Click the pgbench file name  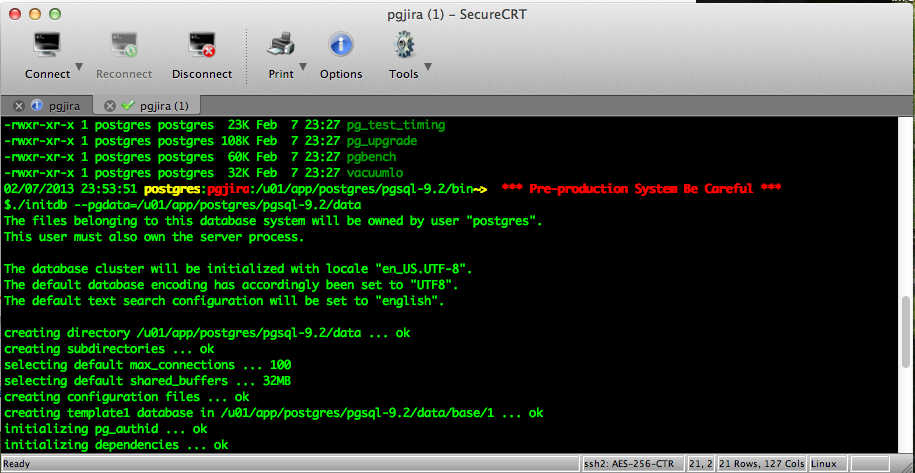pos(371,157)
